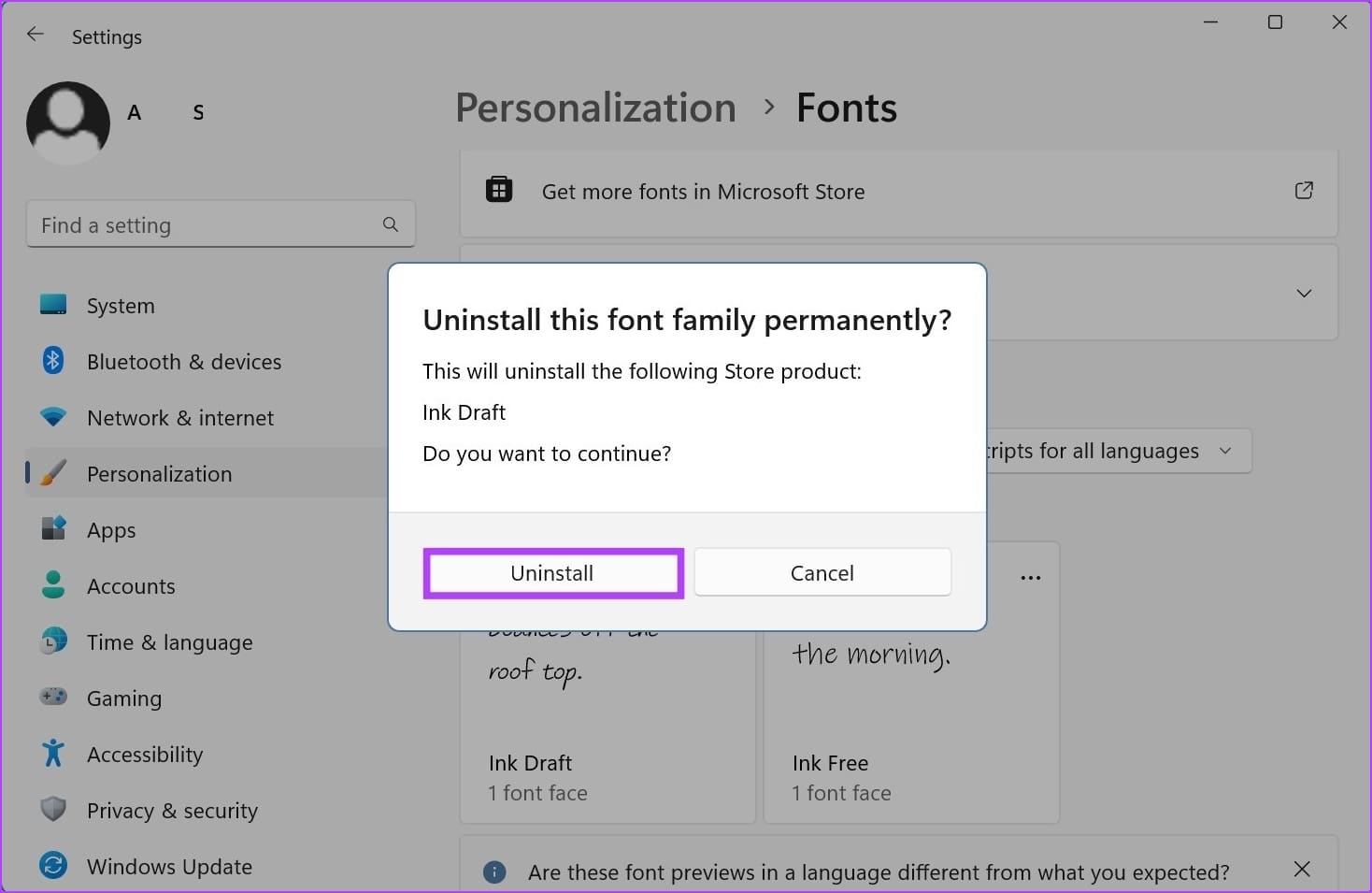This screenshot has height=893, width=1372.
Task: Close the font previews language banner
Action: point(1302,870)
